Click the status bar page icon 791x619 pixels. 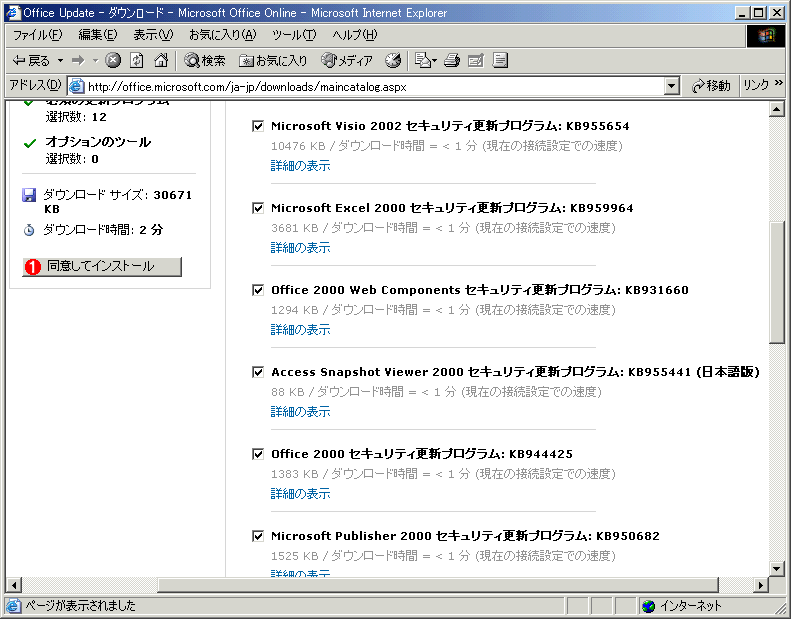click(x=14, y=605)
